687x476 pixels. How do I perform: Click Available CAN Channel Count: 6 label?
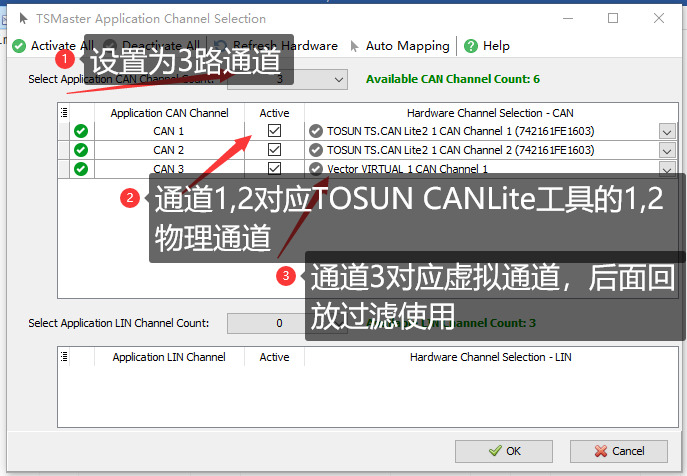pos(453,79)
